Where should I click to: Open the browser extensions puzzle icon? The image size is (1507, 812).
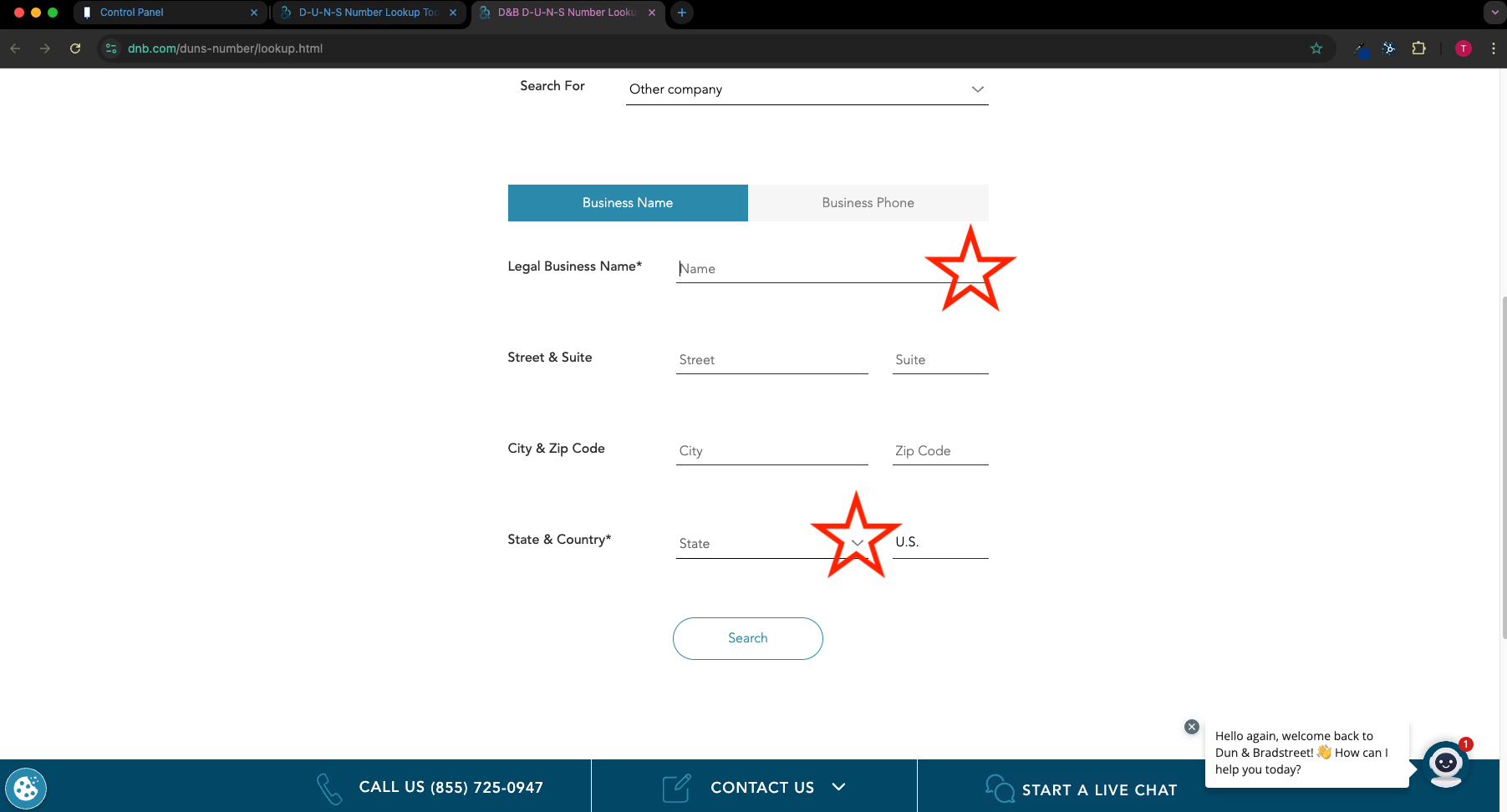point(1418,48)
